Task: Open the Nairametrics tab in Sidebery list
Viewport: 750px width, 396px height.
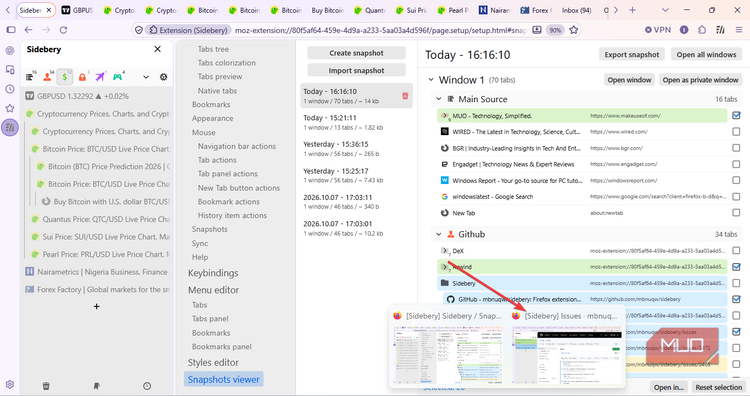Action: (97, 272)
